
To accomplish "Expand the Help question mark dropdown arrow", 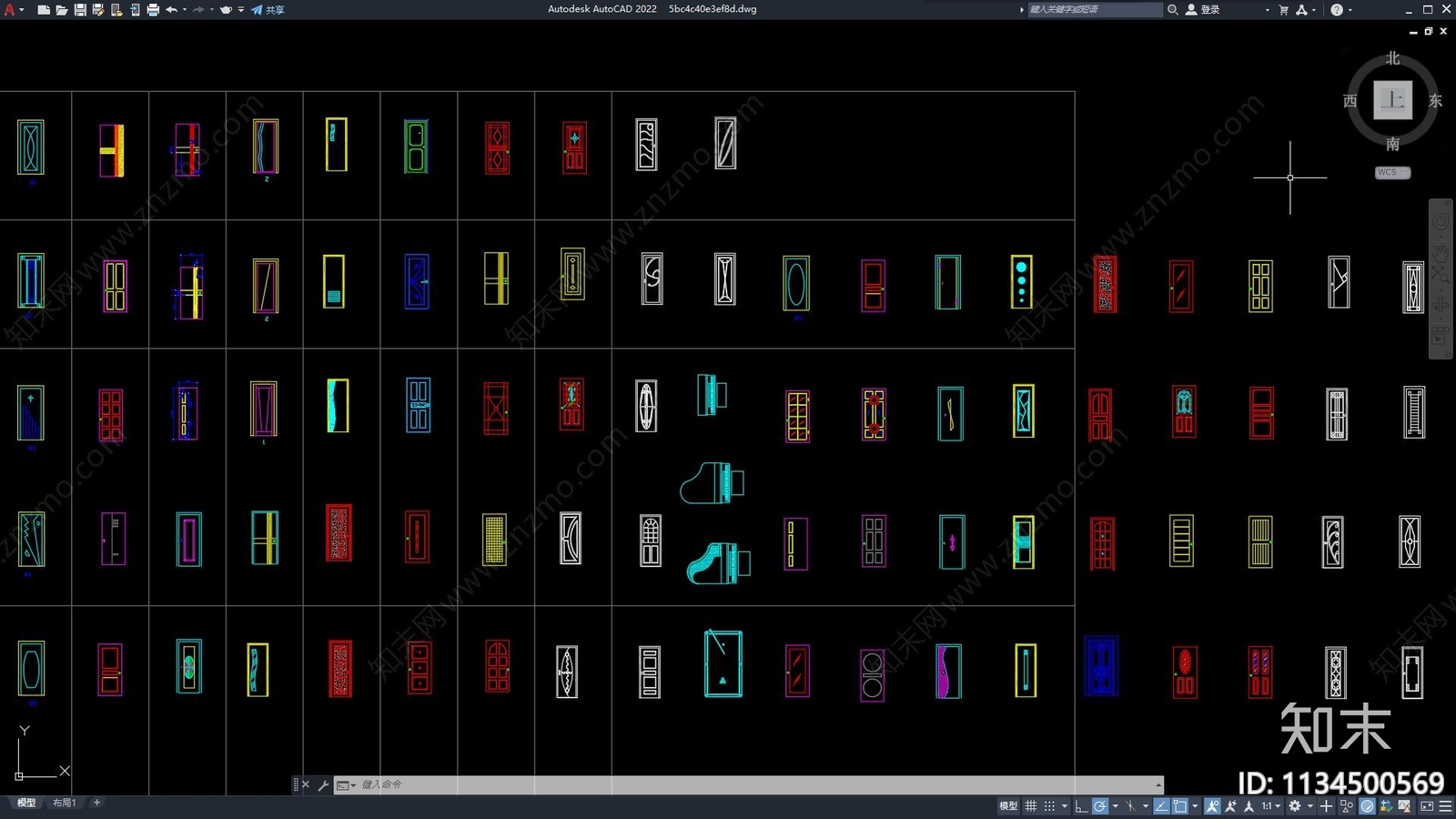I will coord(1350,10).
